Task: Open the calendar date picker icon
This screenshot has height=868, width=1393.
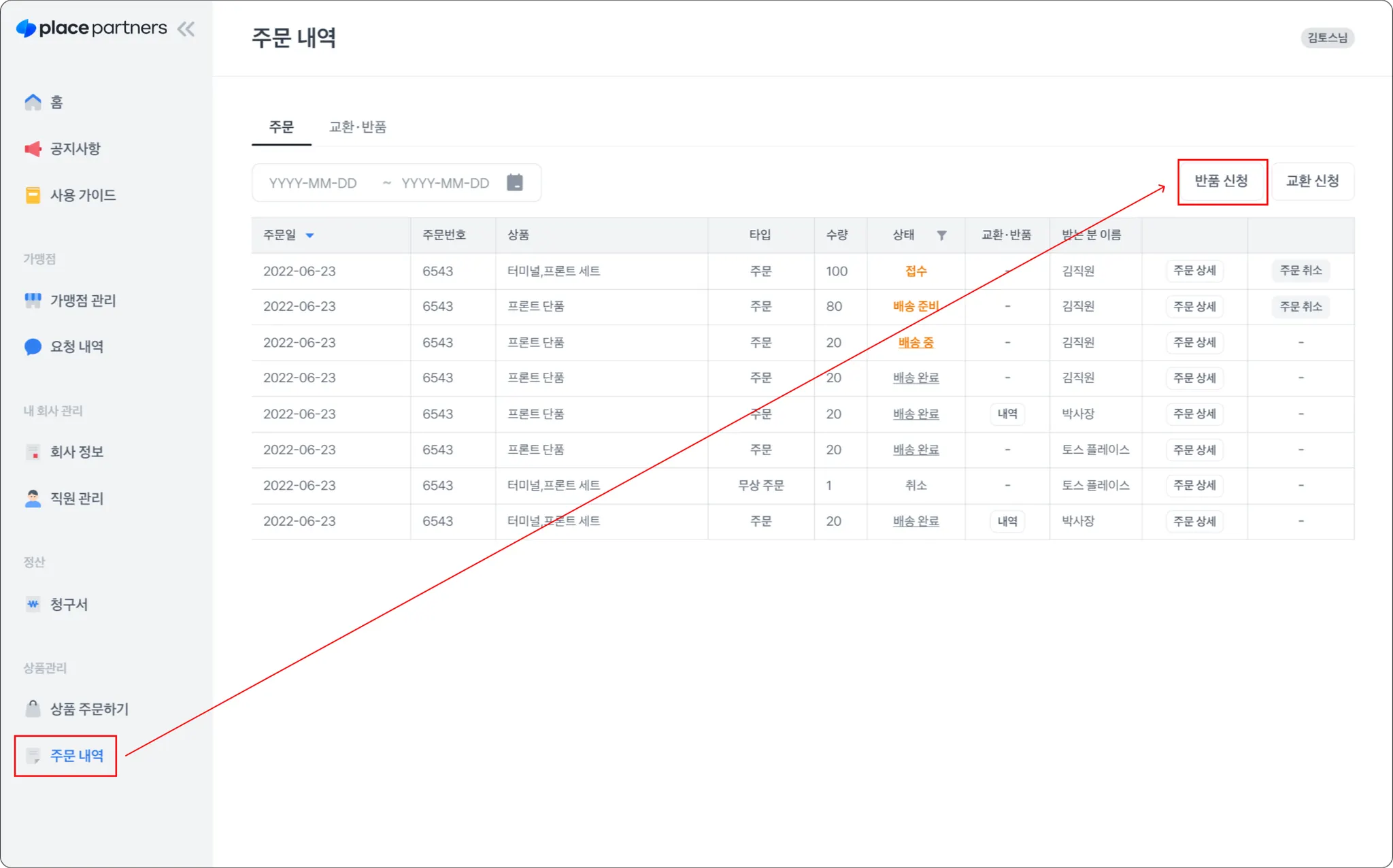Action: pos(515,182)
